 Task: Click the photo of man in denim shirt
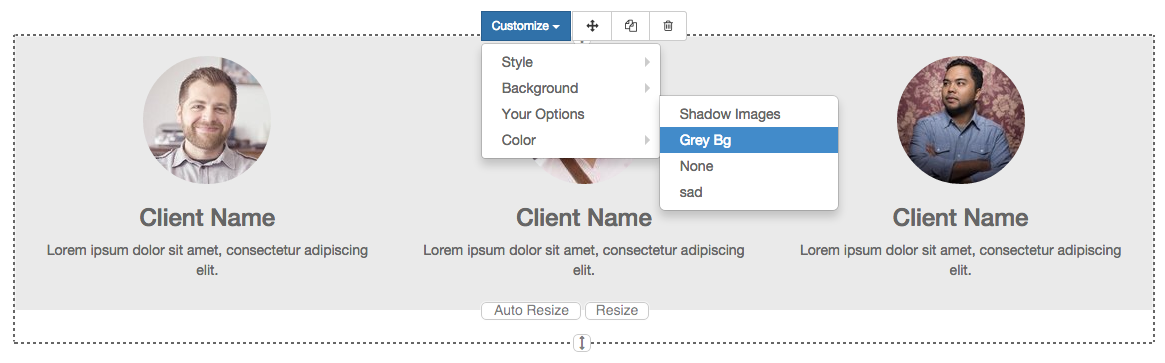tap(960, 120)
